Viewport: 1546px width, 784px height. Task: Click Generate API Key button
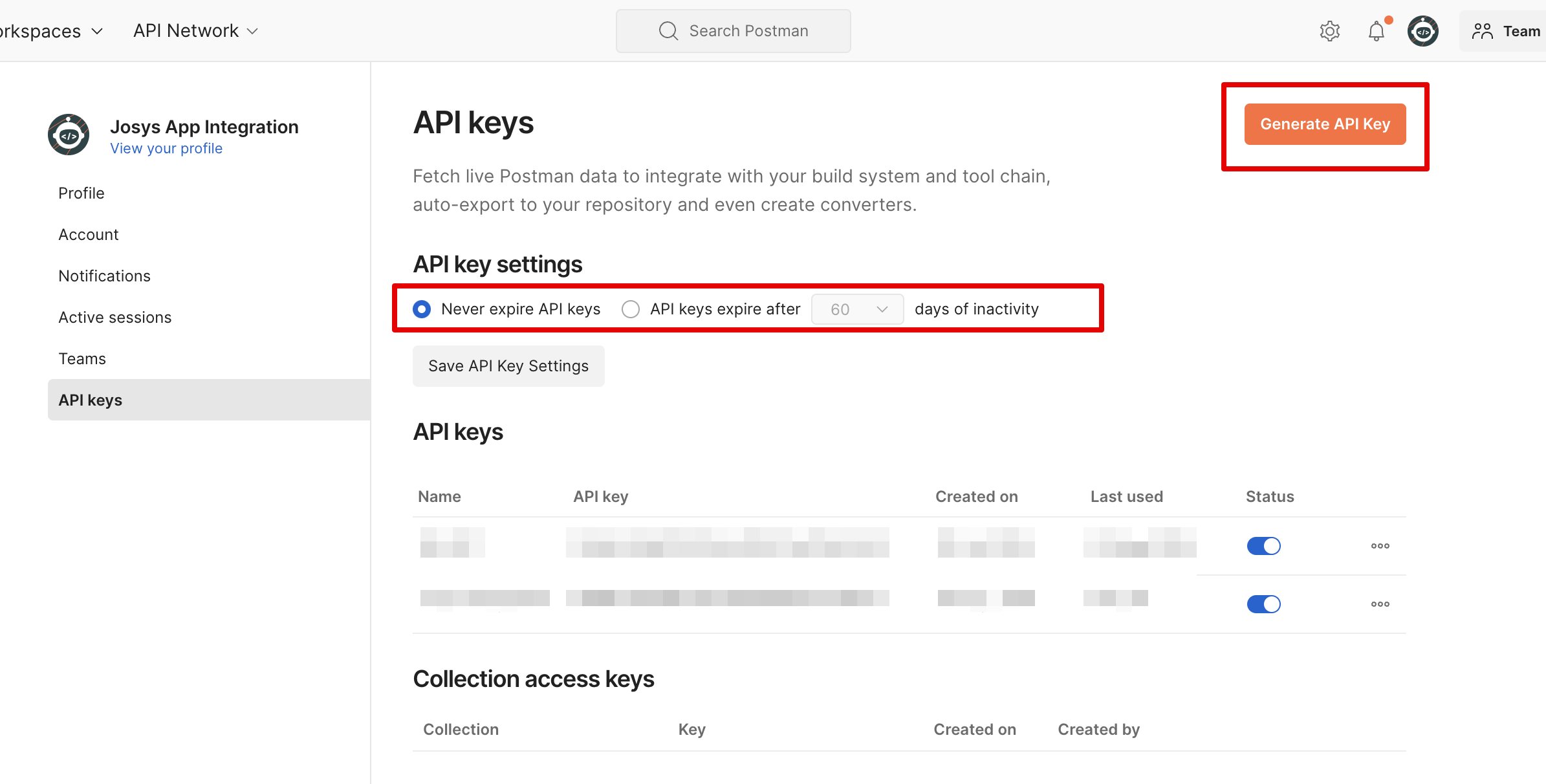point(1325,124)
